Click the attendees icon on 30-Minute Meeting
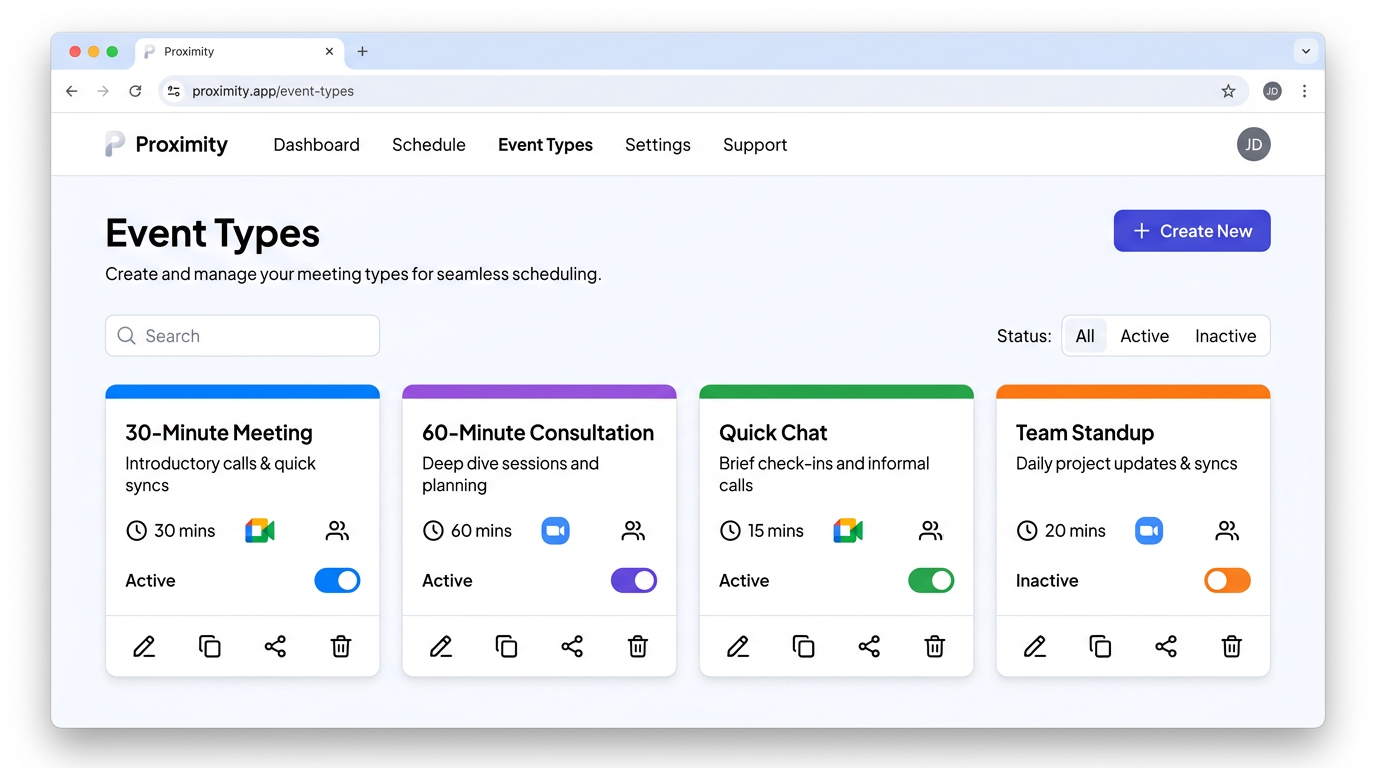The image size is (1376, 768). pos(337,530)
